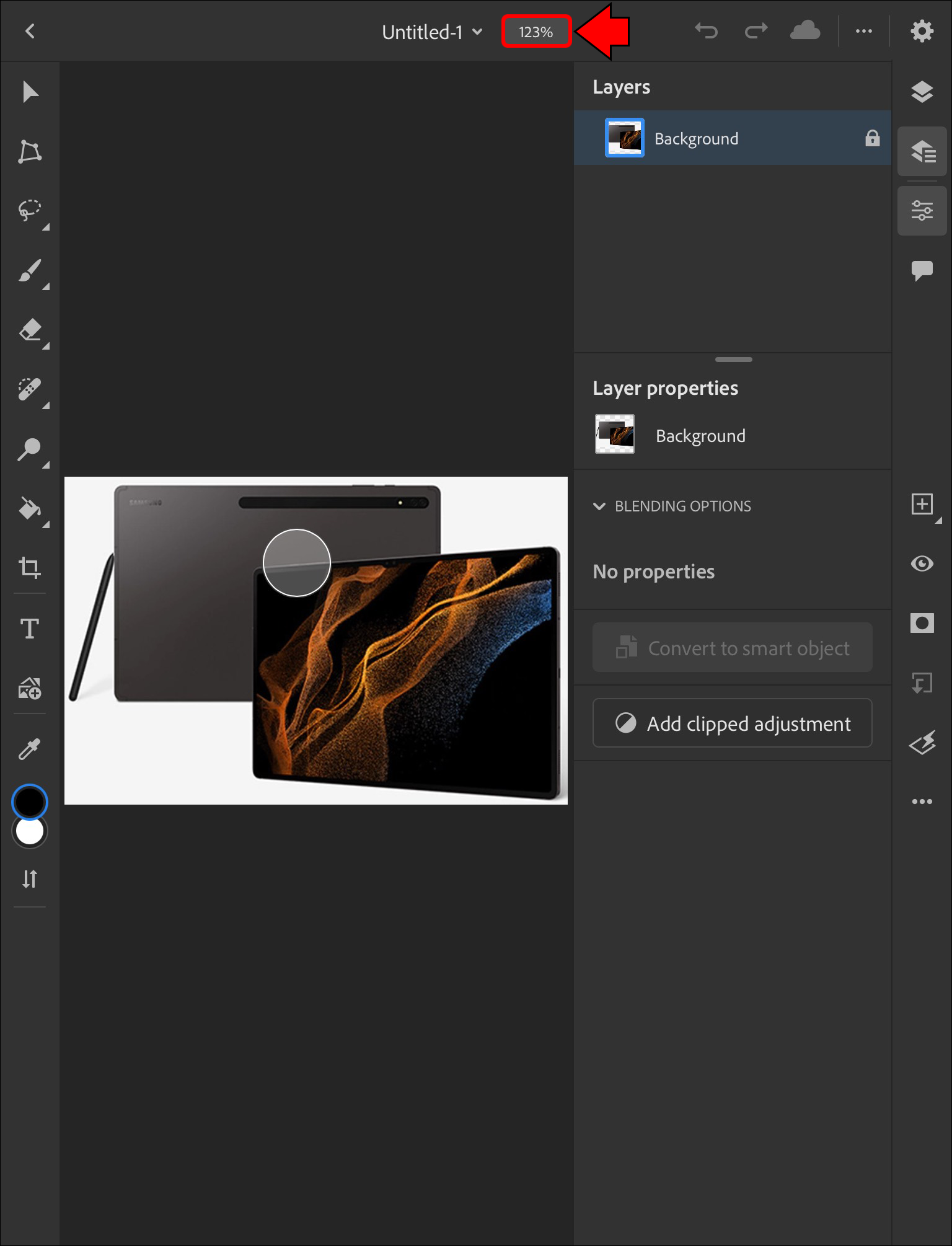Screen dimensions: 952x1246
Task: Open the 123% zoom level field
Action: point(536,32)
